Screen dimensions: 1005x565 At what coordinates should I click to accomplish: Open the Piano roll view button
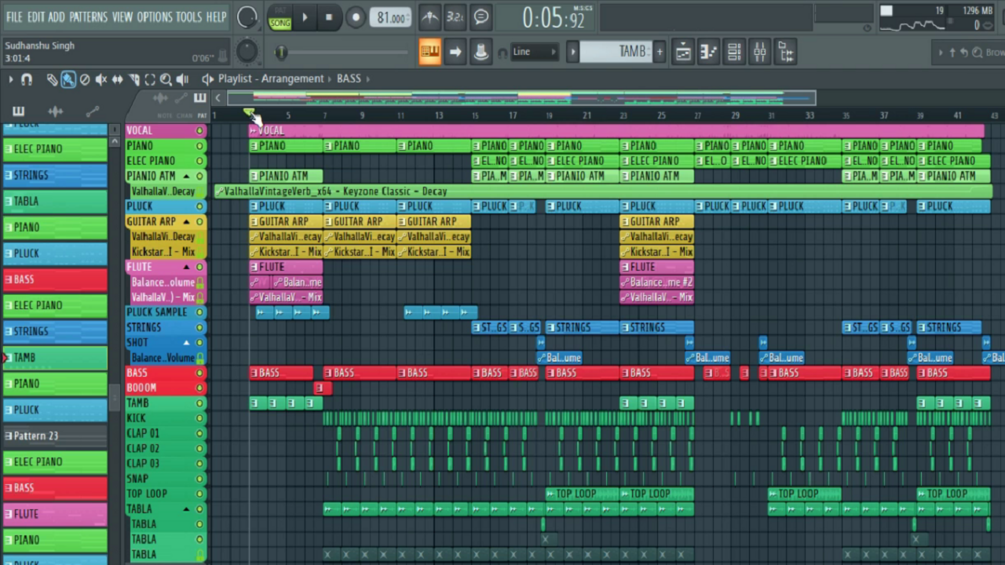[709, 52]
